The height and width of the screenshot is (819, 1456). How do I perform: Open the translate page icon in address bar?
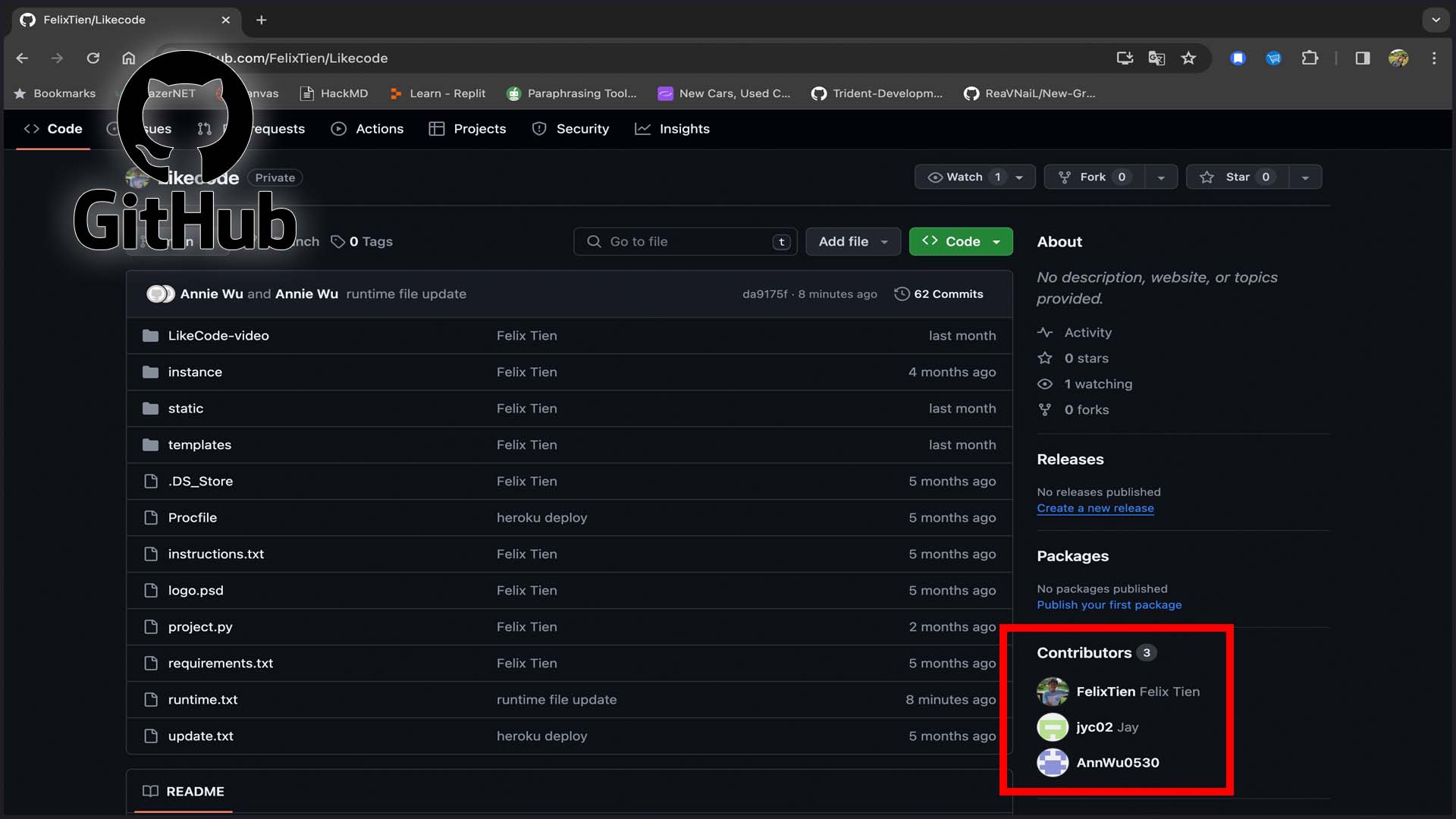click(x=1156, y=58)
